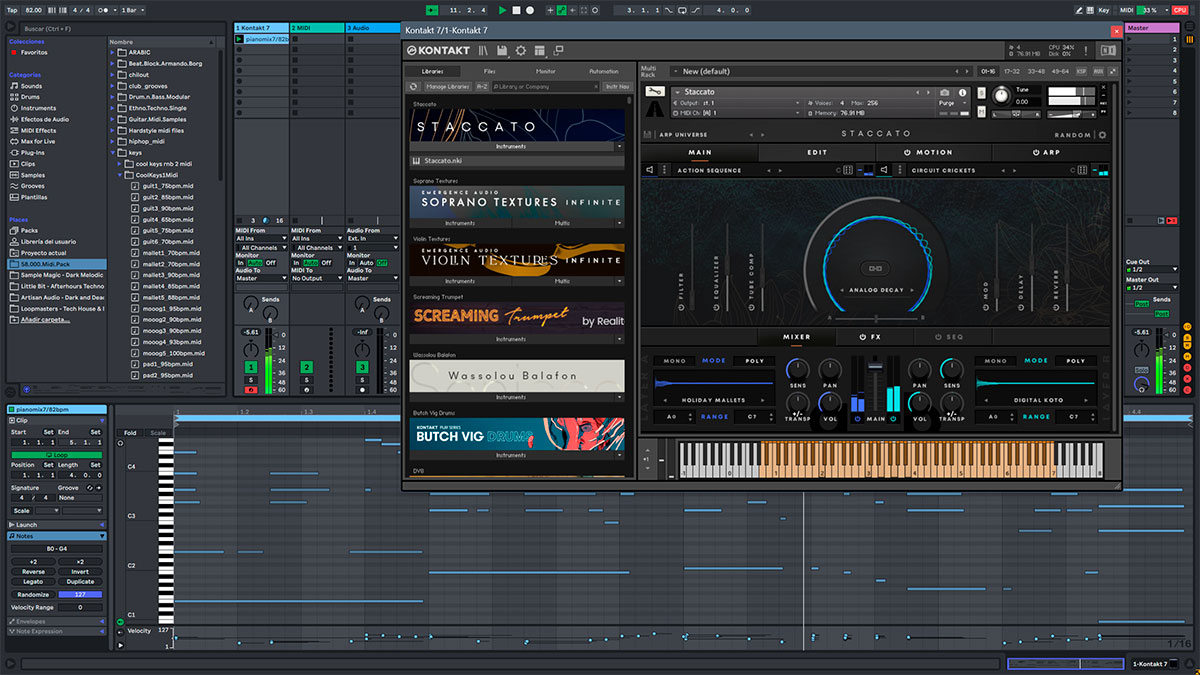Open Kontakt settings gear icon
The image size is (1200, 675).
click(520, 50)
